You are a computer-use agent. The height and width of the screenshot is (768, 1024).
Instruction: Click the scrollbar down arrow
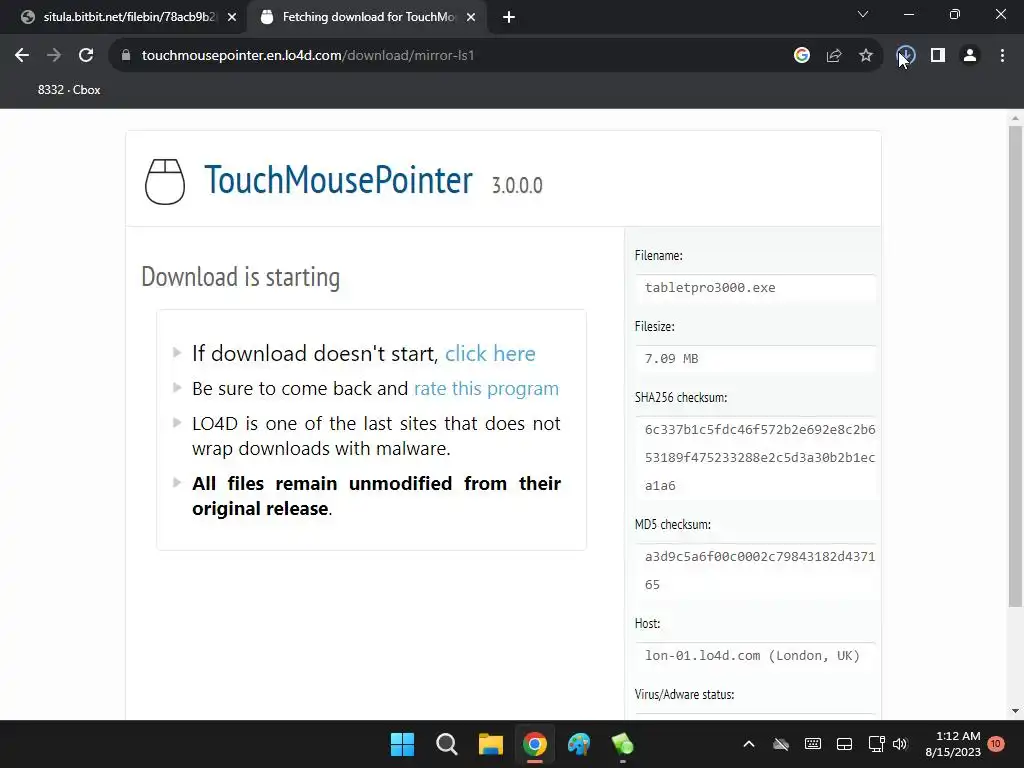pyautogui.click(x=1015, y=711)
